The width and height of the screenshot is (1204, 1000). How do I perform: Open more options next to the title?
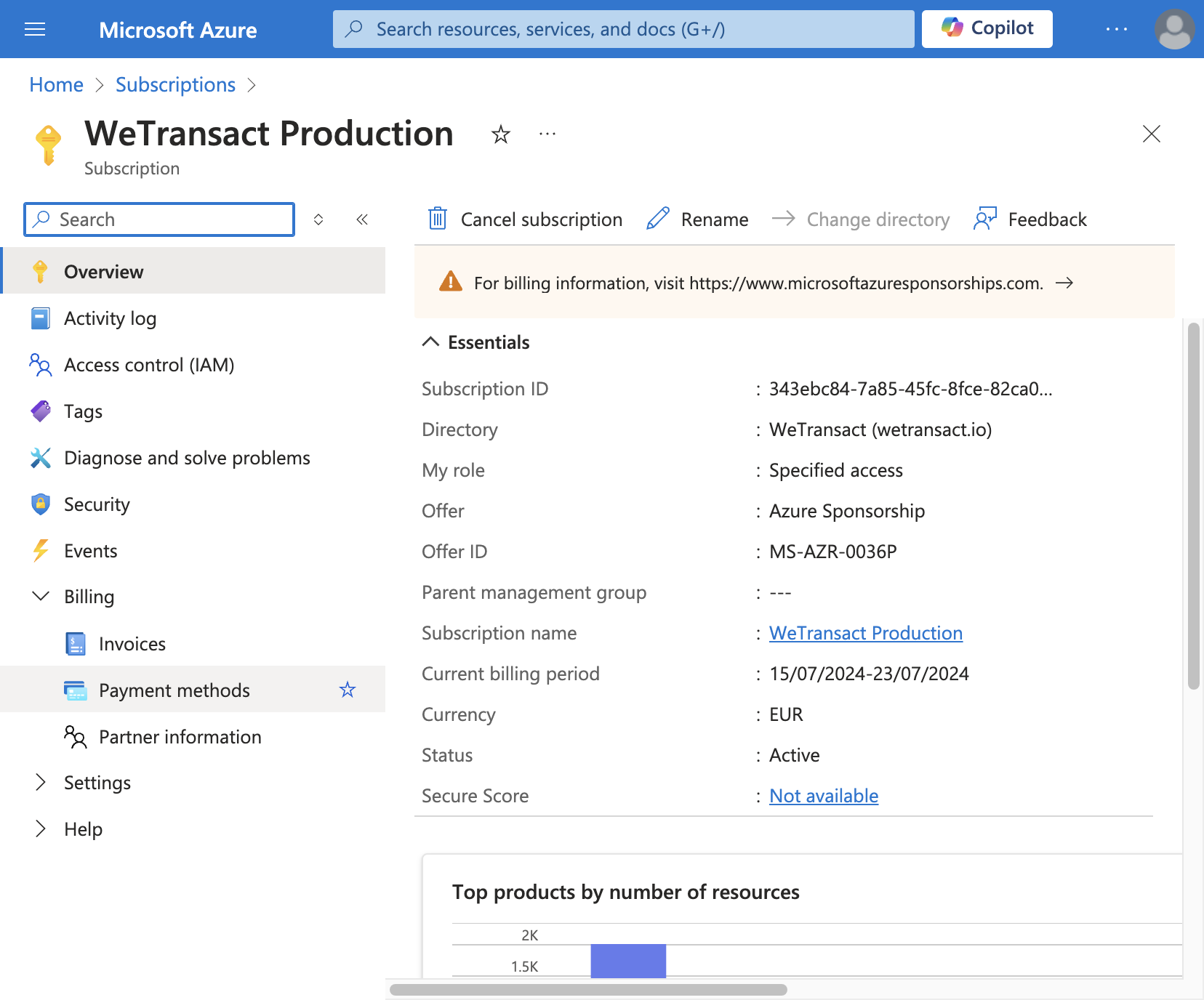point(547,134)
